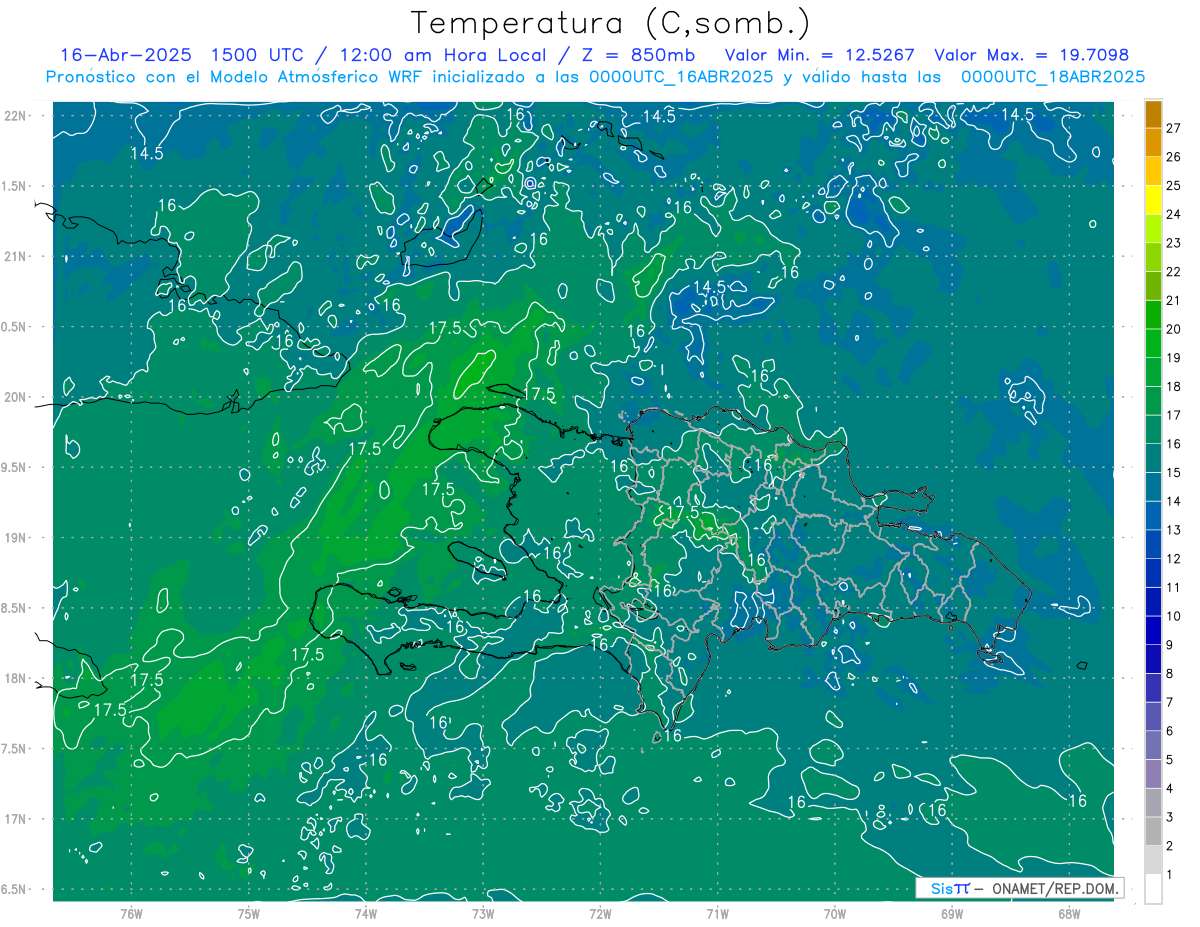Click the '68W' longitude axis label
Image resolution: width=1200 pixels, height=927 pixels.
click(x=1069, y=913)
